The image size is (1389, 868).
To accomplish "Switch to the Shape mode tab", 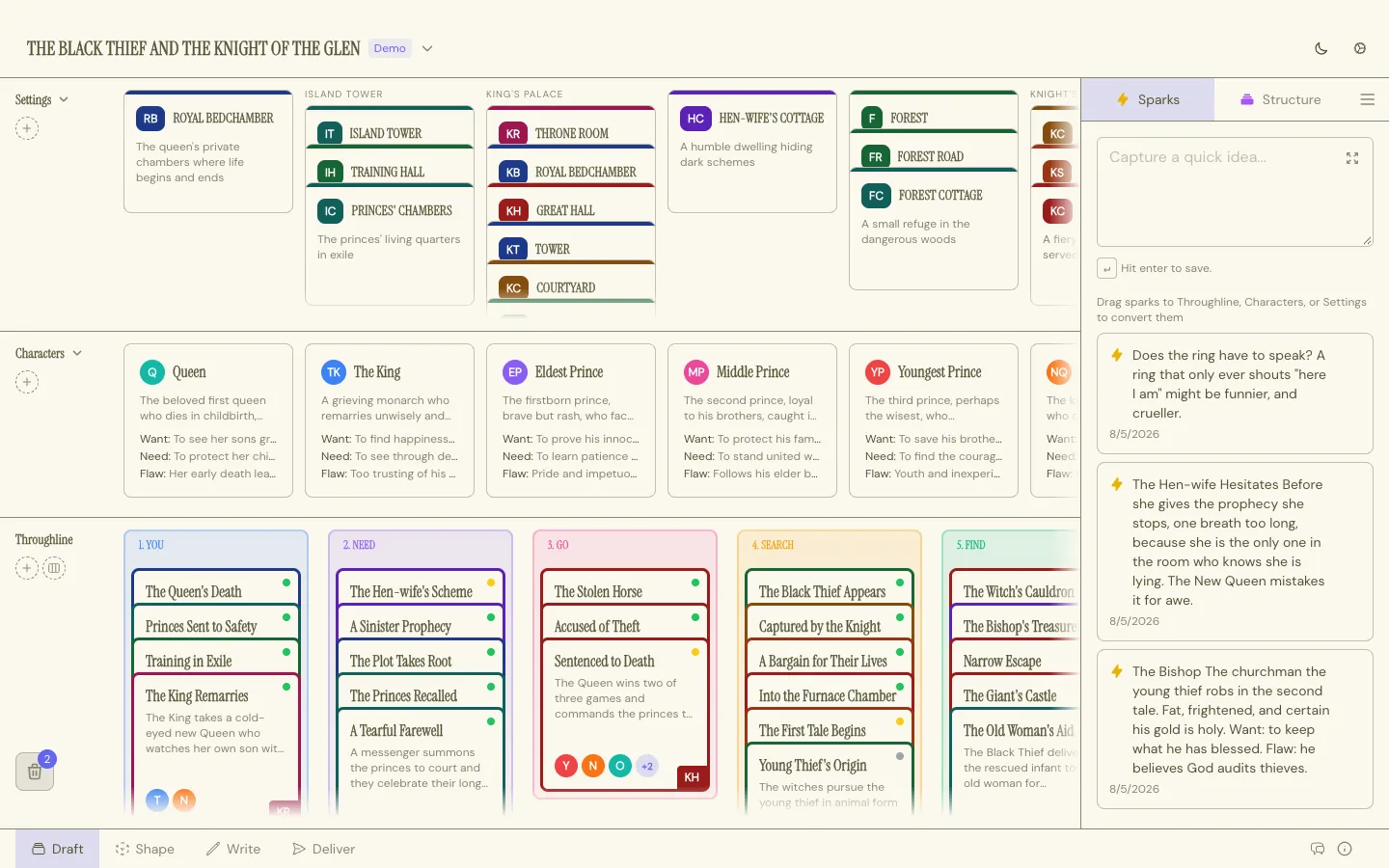I will pos(145,849).
